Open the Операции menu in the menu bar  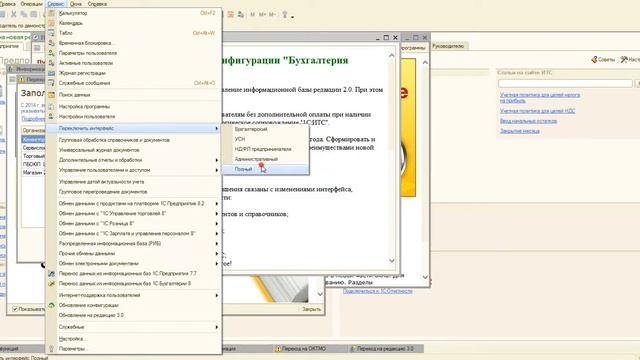point(31,4)
